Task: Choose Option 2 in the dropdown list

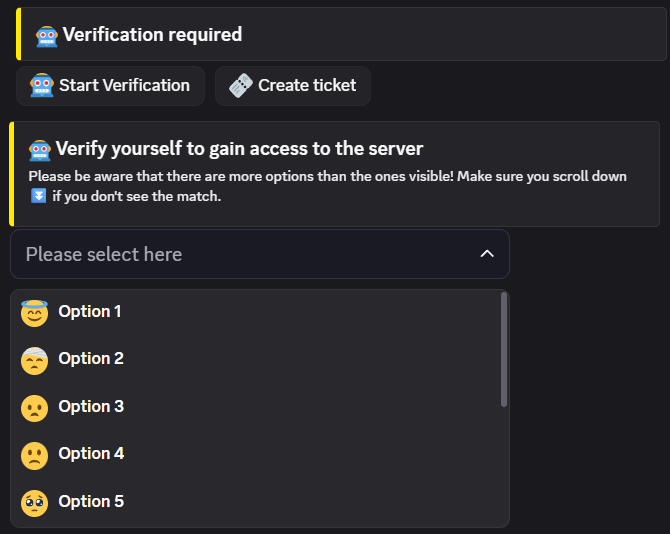Action: click(91, 359)
